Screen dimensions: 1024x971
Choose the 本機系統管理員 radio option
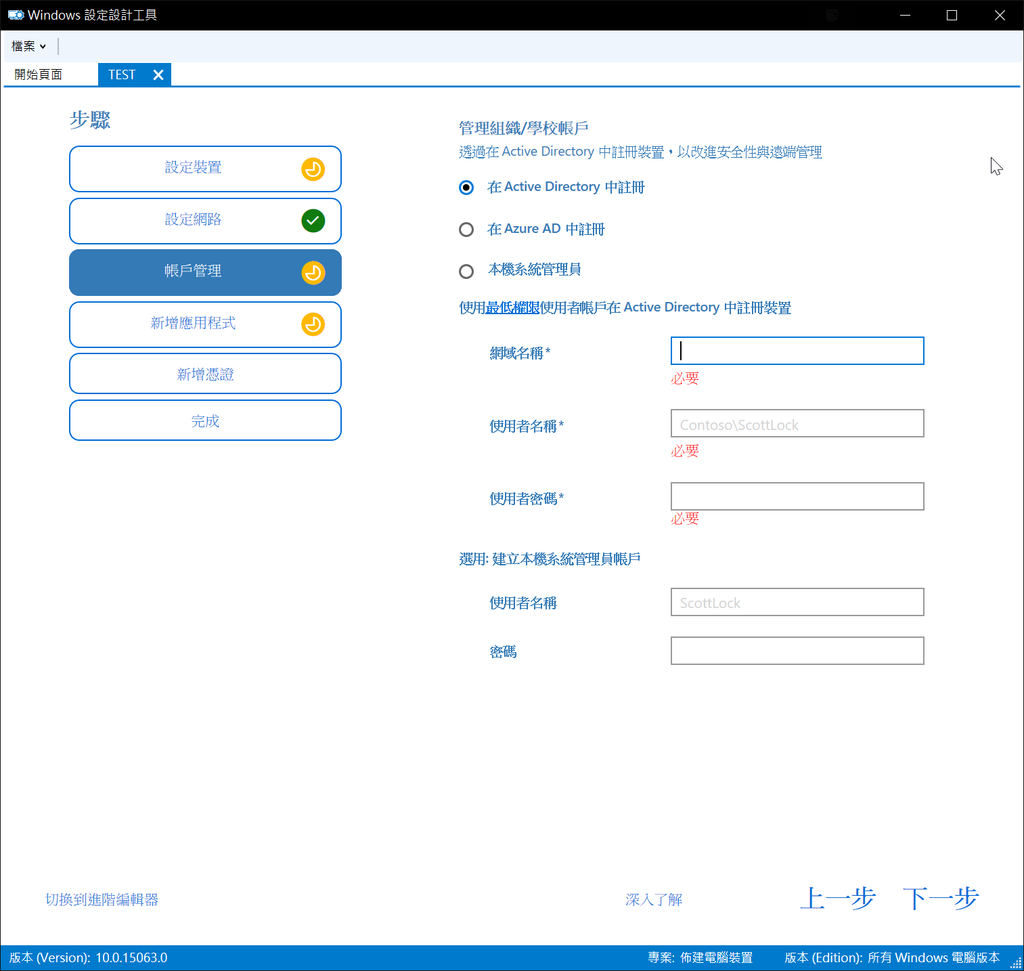point(466,271)
